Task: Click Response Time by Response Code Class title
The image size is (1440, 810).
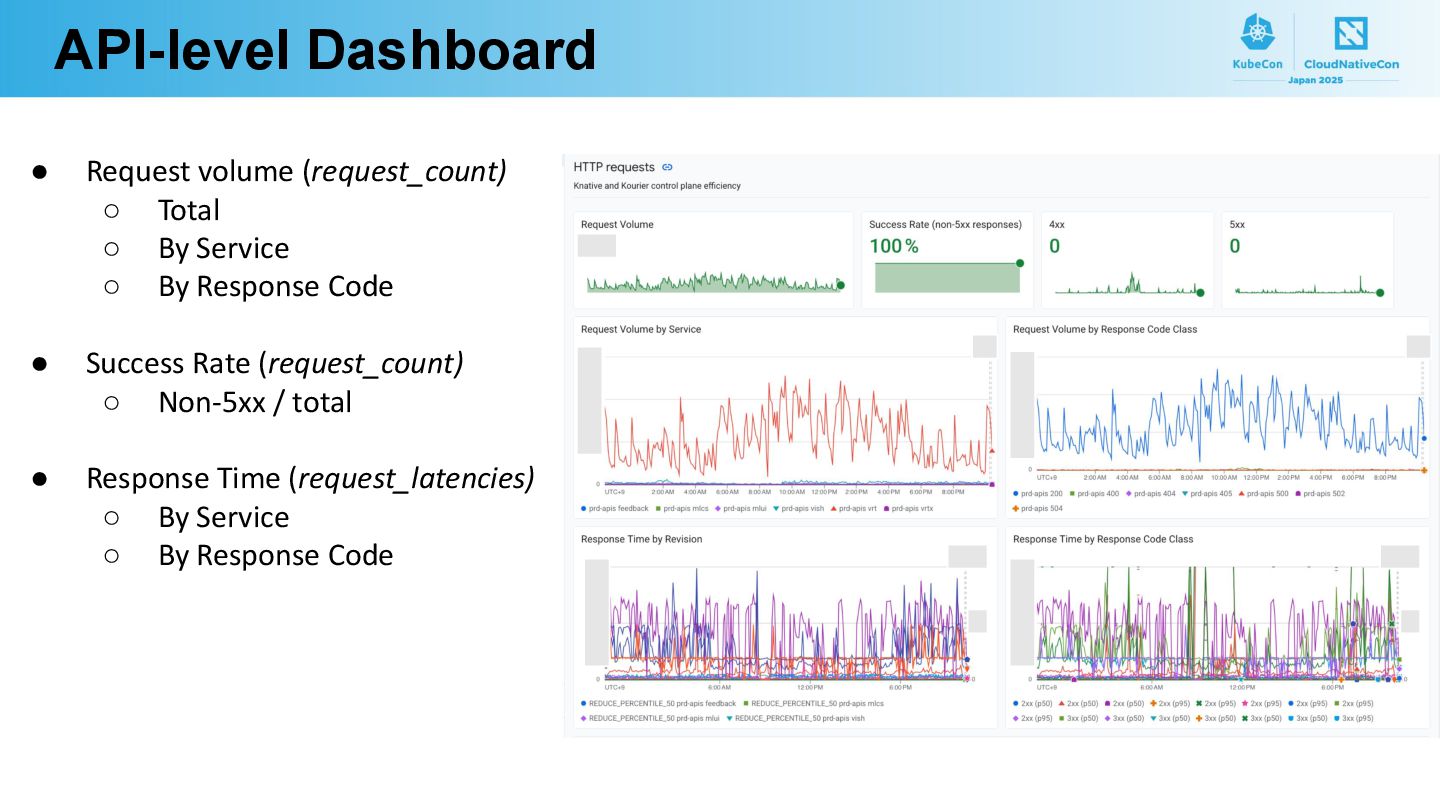Action: [x=1103, y=539]
